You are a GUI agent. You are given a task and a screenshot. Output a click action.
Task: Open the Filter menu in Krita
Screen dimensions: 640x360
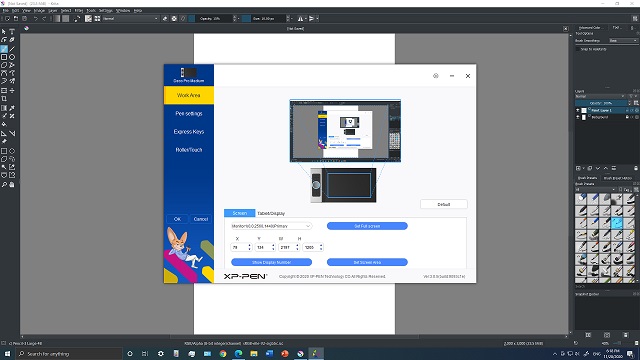79,10
